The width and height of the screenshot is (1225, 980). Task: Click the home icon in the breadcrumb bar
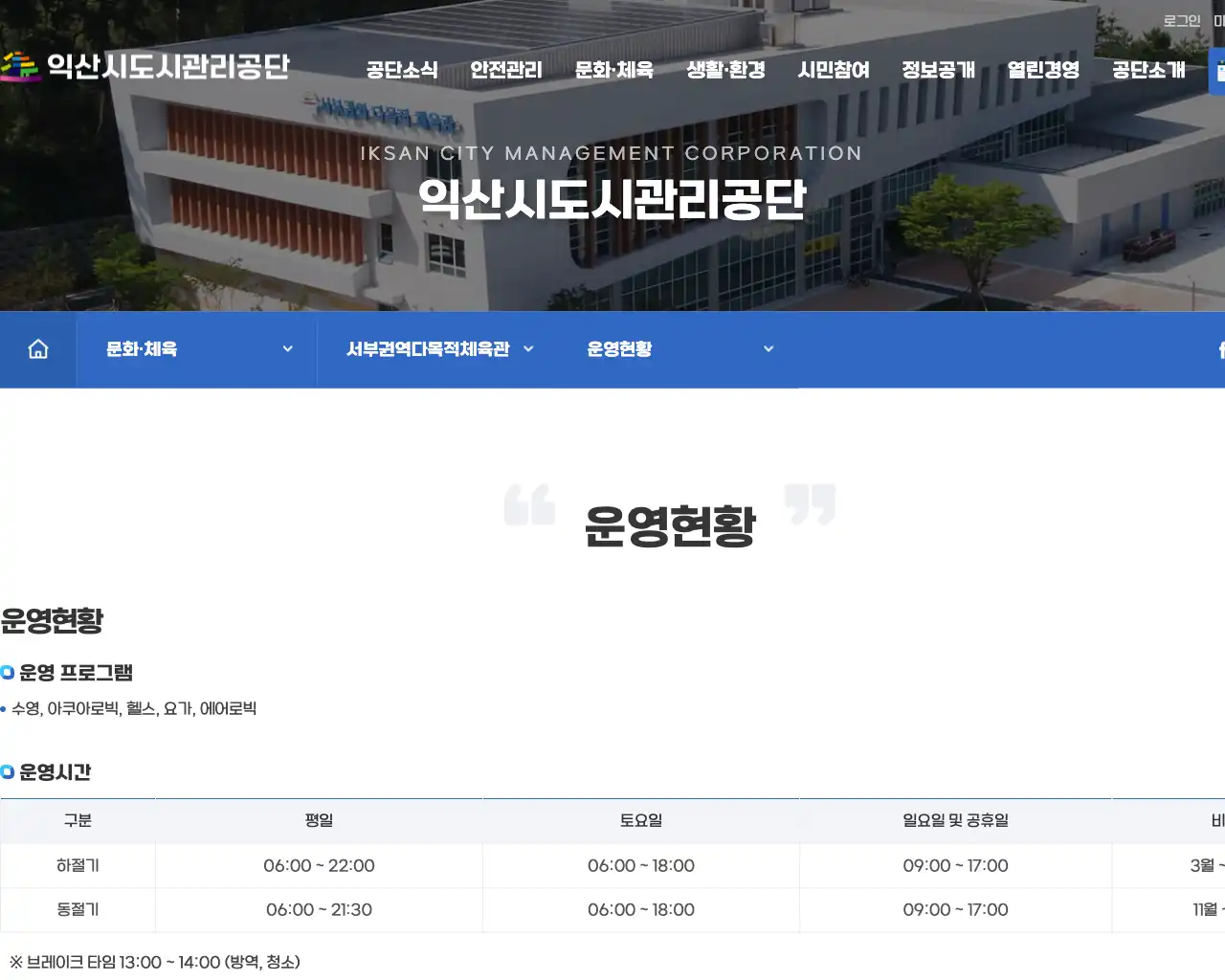pos(37,349)
